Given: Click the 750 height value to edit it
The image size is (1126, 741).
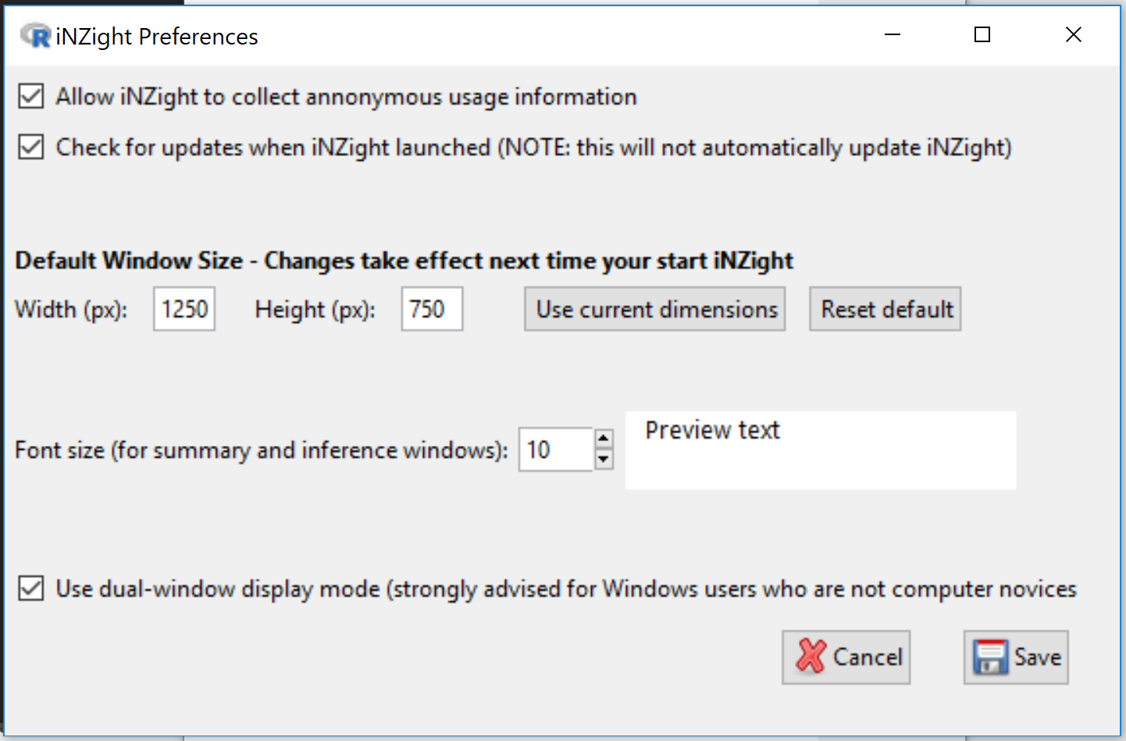Looking at the screenshot, I should pos(431,309).
